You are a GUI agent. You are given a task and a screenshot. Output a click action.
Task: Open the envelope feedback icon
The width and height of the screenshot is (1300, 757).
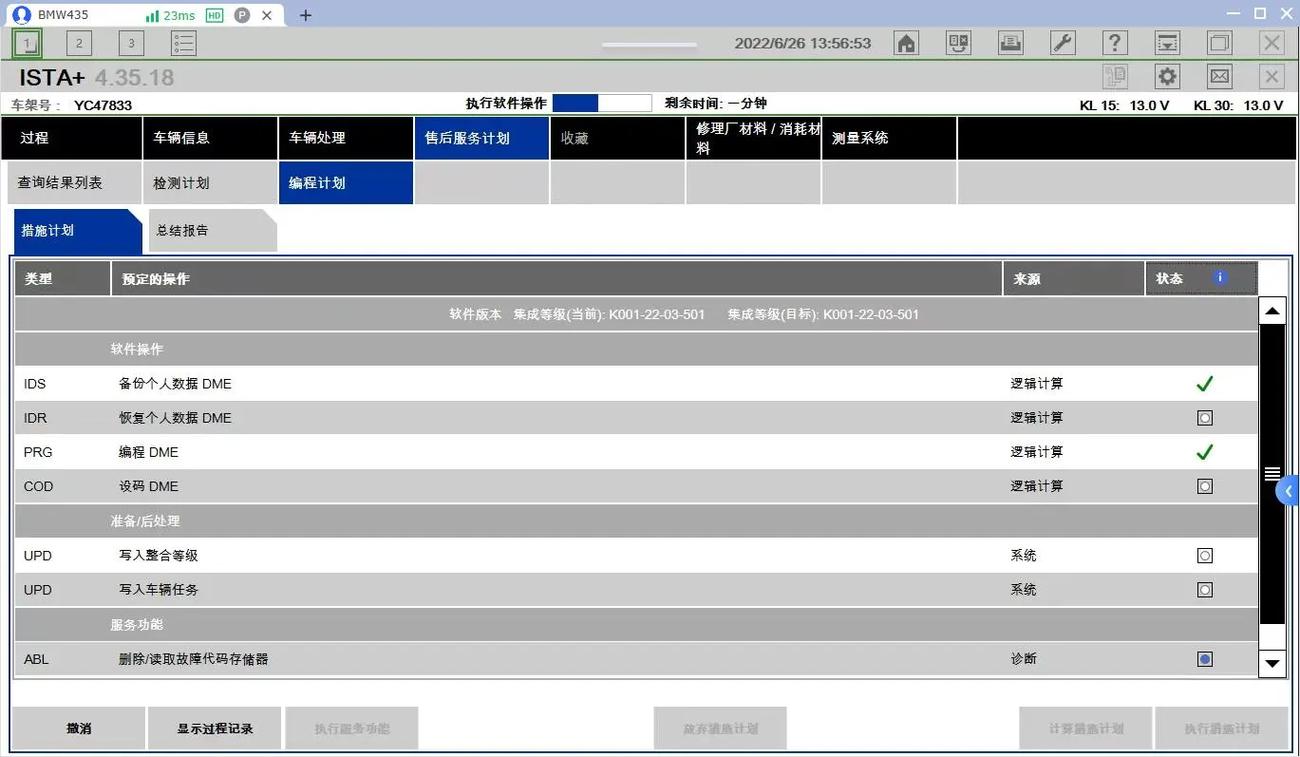1219,77
